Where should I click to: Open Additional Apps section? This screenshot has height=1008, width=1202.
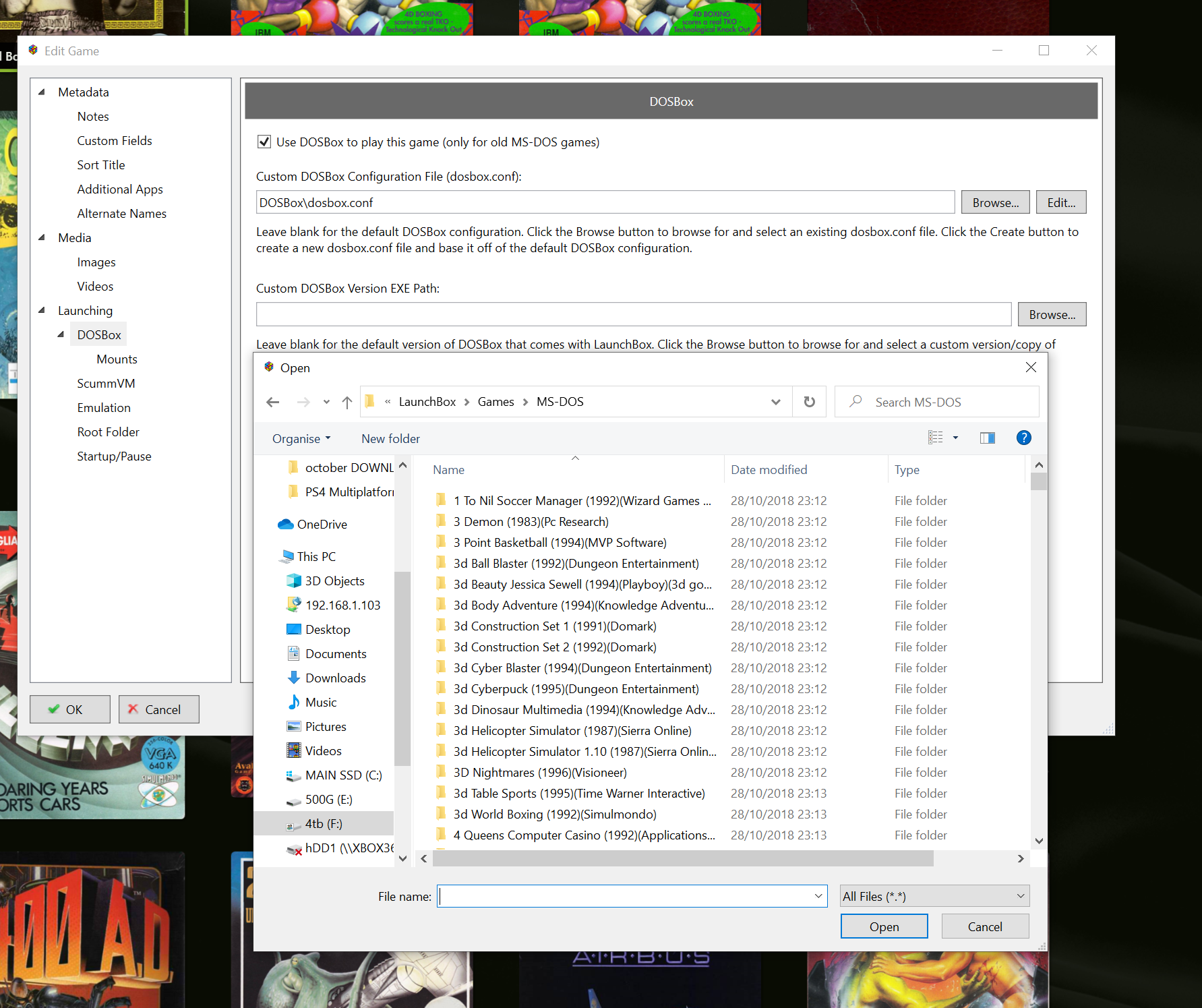[120, 189]
